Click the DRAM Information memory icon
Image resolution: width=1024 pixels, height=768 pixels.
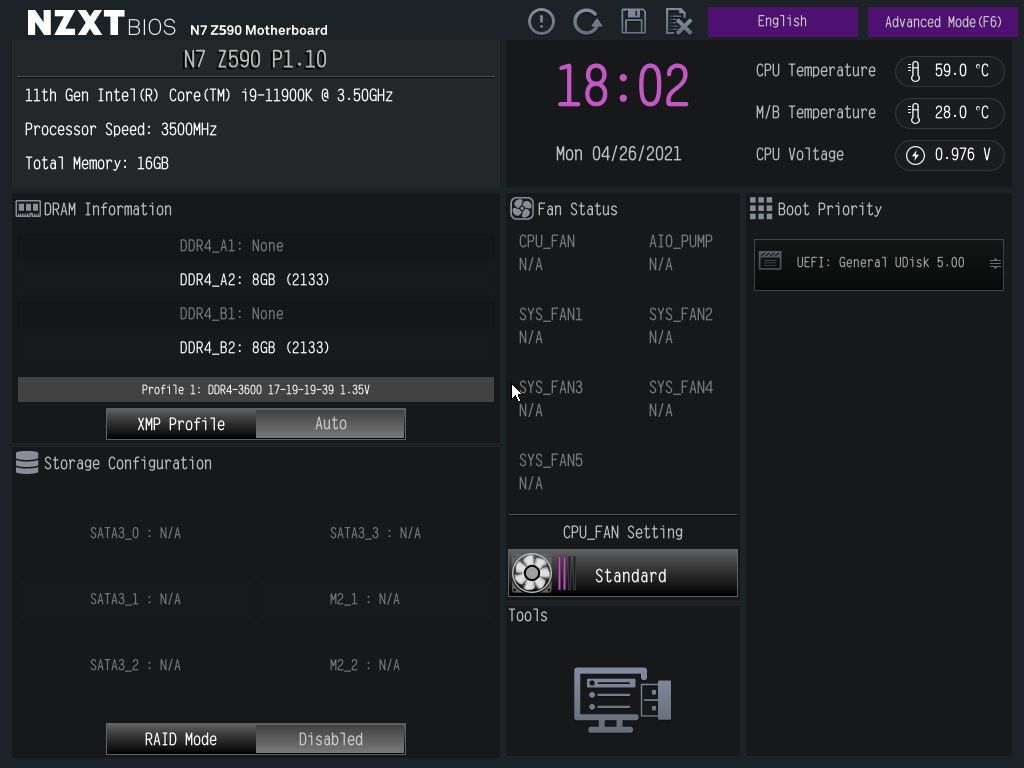pyautogui.click(x=28, y=209)
